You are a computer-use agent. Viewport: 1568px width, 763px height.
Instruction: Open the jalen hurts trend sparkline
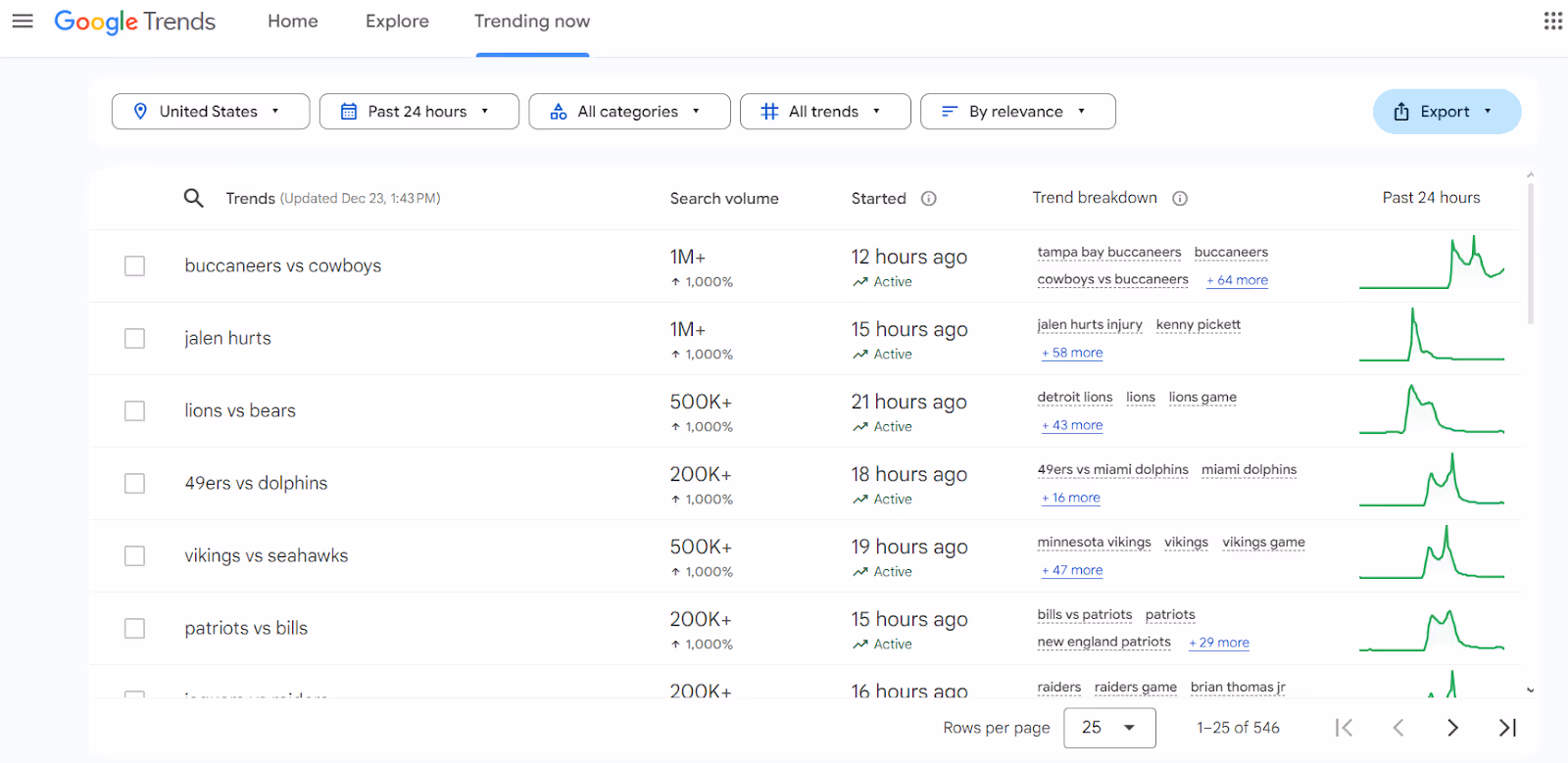coord(1432,336)
